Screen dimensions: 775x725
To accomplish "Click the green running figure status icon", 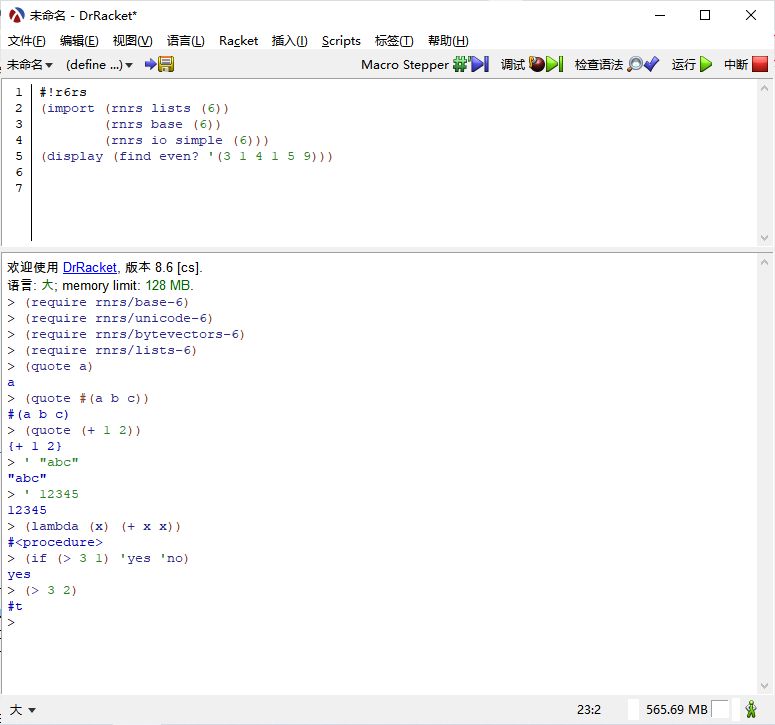I will [750, 709].
